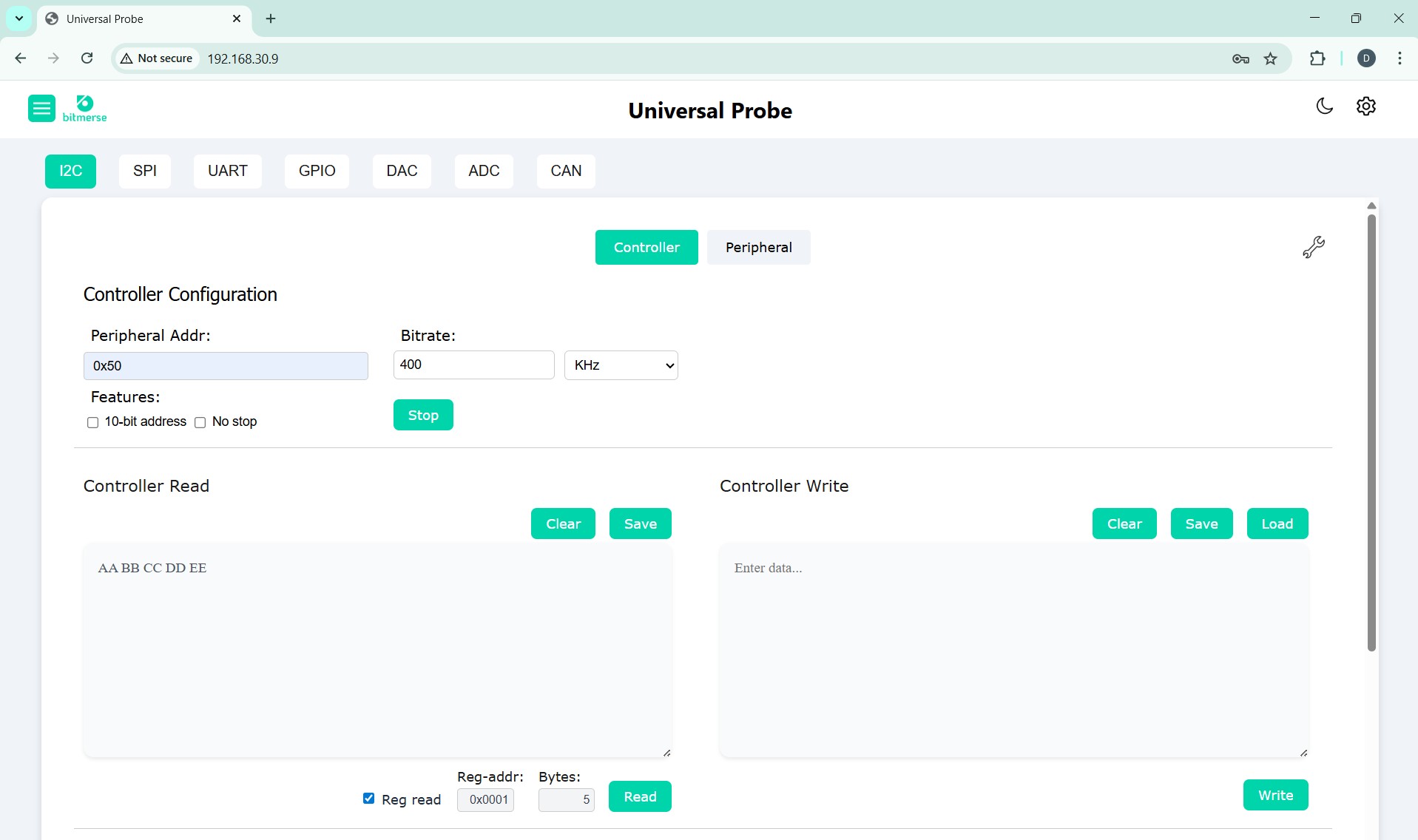Check the No stop option

click(x=200, y=422)
